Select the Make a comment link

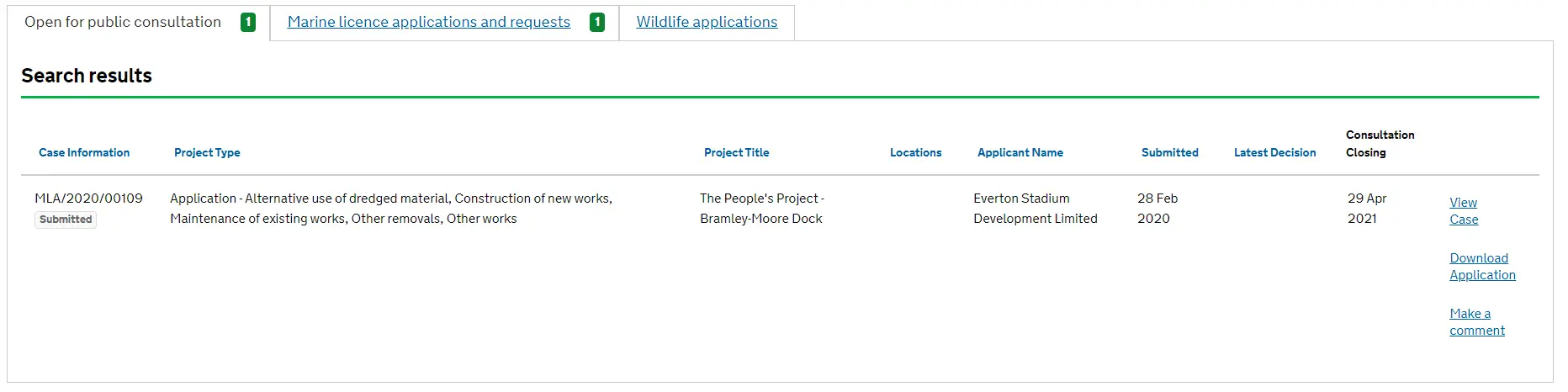click(1476, 322)
